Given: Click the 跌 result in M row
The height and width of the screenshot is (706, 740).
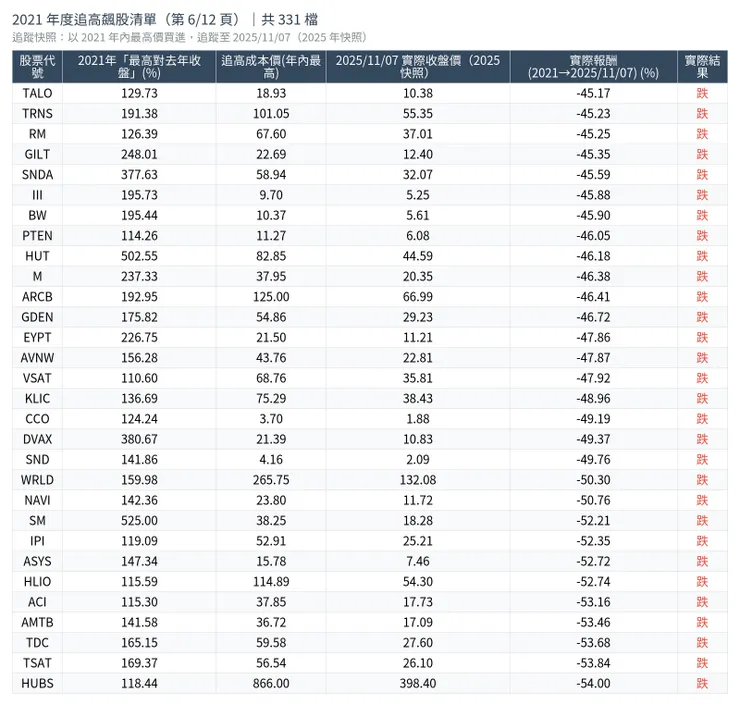Looking at the screenshot, I should click(702, 276).
